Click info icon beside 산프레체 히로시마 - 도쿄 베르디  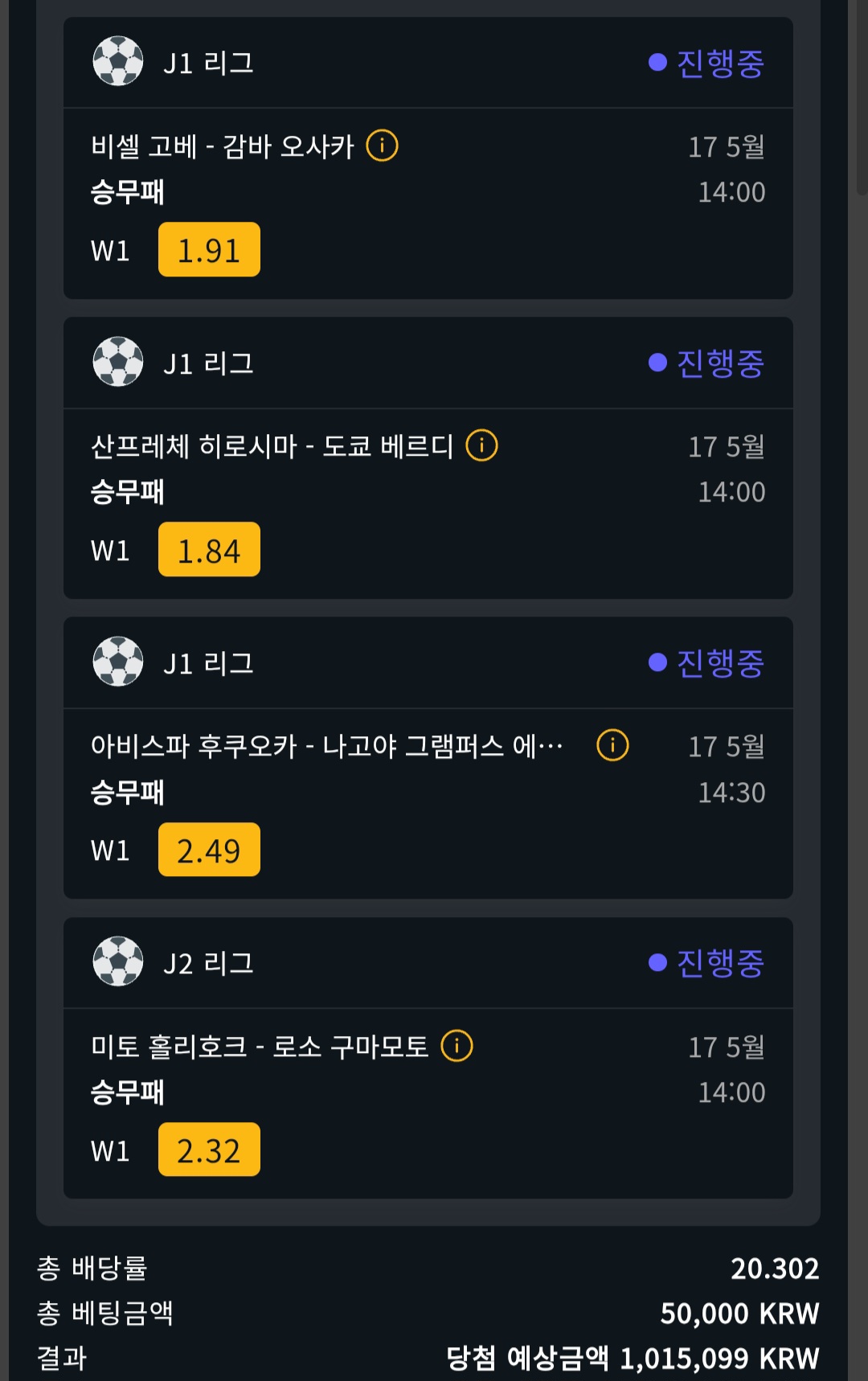tap(481, 445)
